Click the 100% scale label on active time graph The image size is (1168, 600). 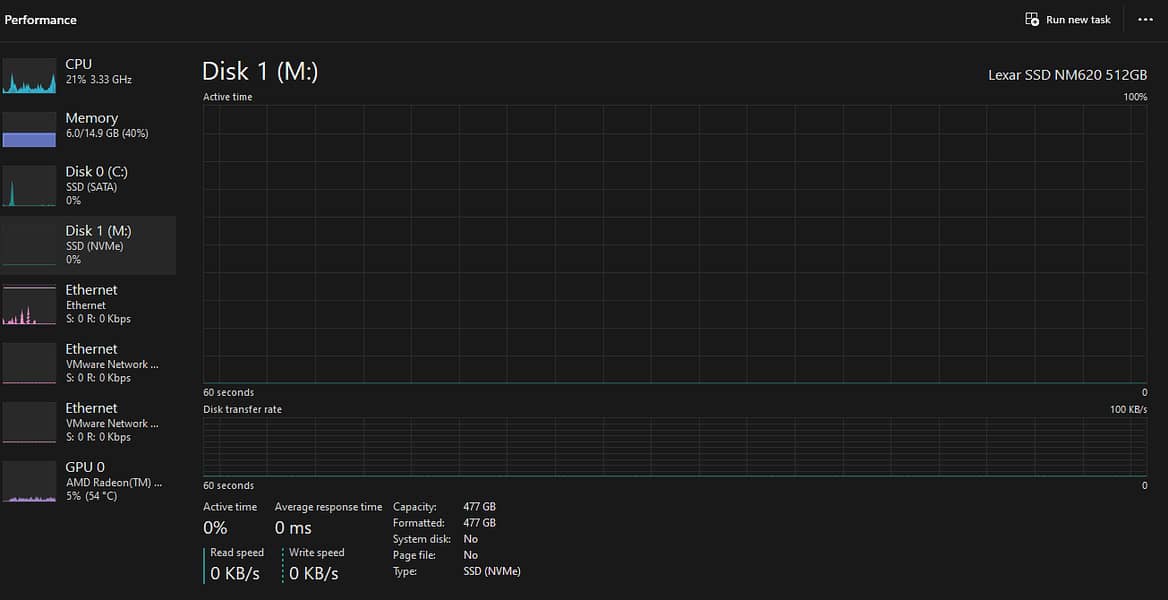(1135, 97)
